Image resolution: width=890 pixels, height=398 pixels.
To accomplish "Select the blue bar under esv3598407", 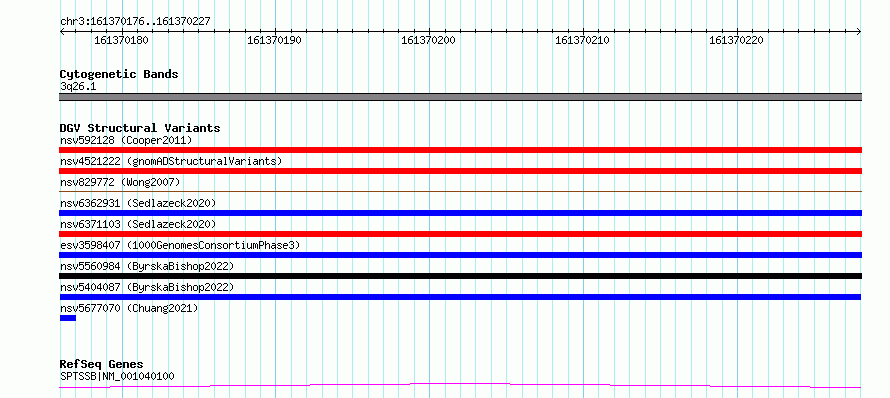I will [460, 255].
